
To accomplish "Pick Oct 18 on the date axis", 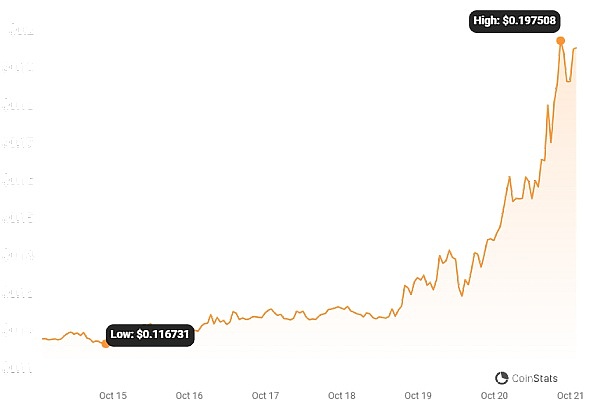I will pyautogui.click(x=342, y=396).
